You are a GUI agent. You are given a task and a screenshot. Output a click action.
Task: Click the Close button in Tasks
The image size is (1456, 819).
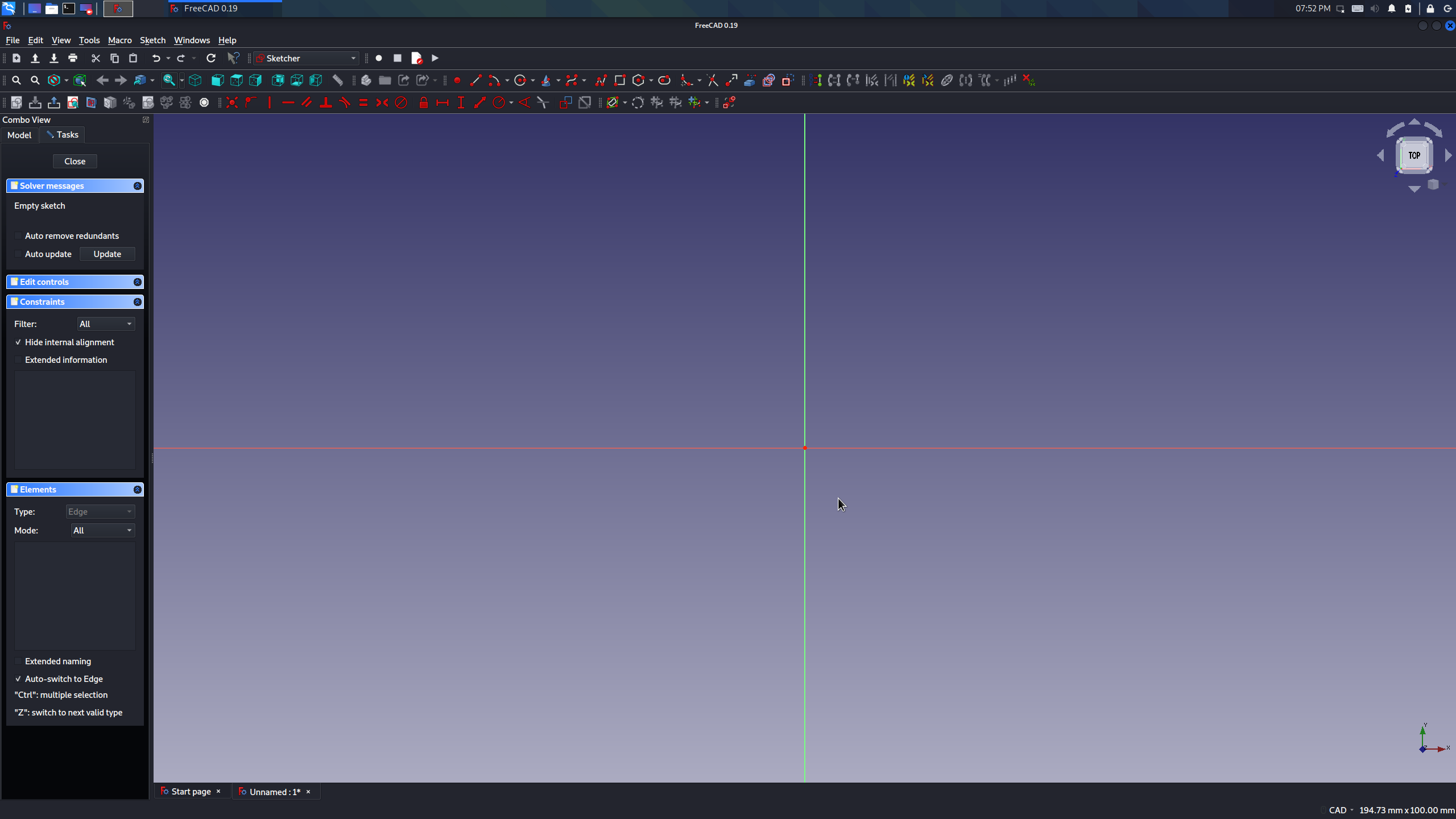[x=75, y=161]
